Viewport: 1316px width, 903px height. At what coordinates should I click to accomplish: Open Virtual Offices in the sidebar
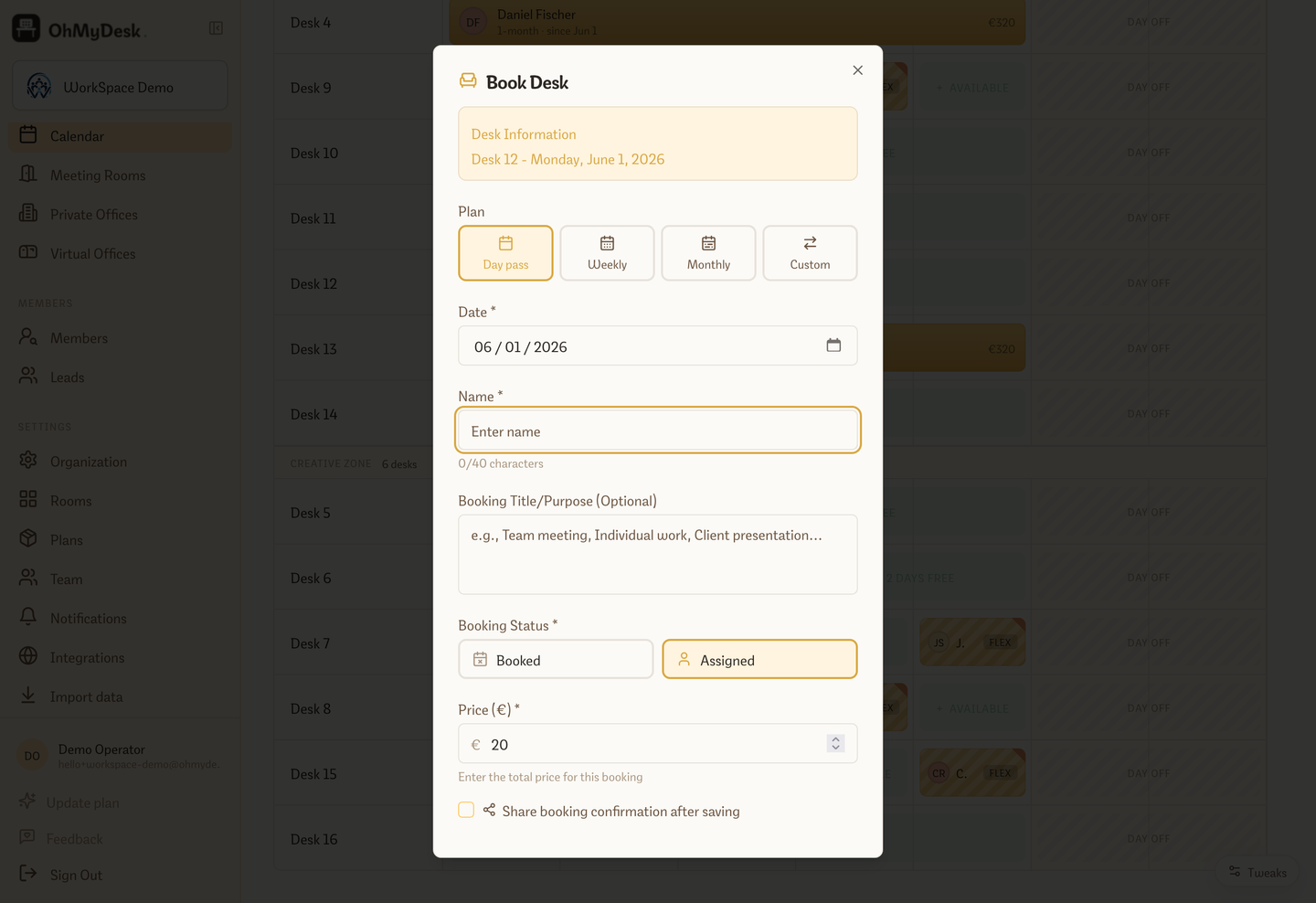pos(120,254)
